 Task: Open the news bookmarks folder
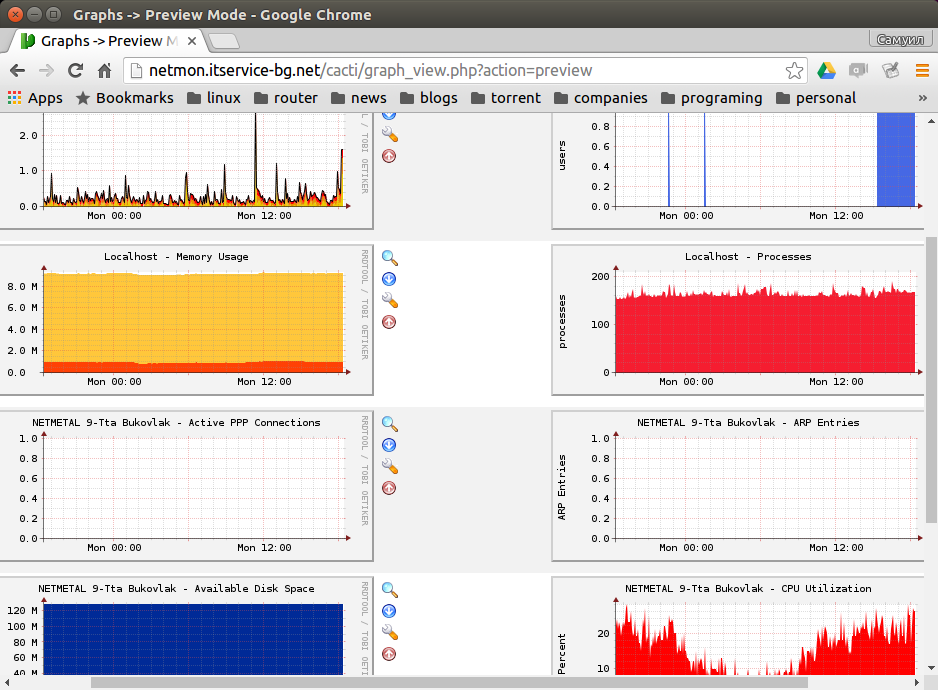tap(358, 98)
